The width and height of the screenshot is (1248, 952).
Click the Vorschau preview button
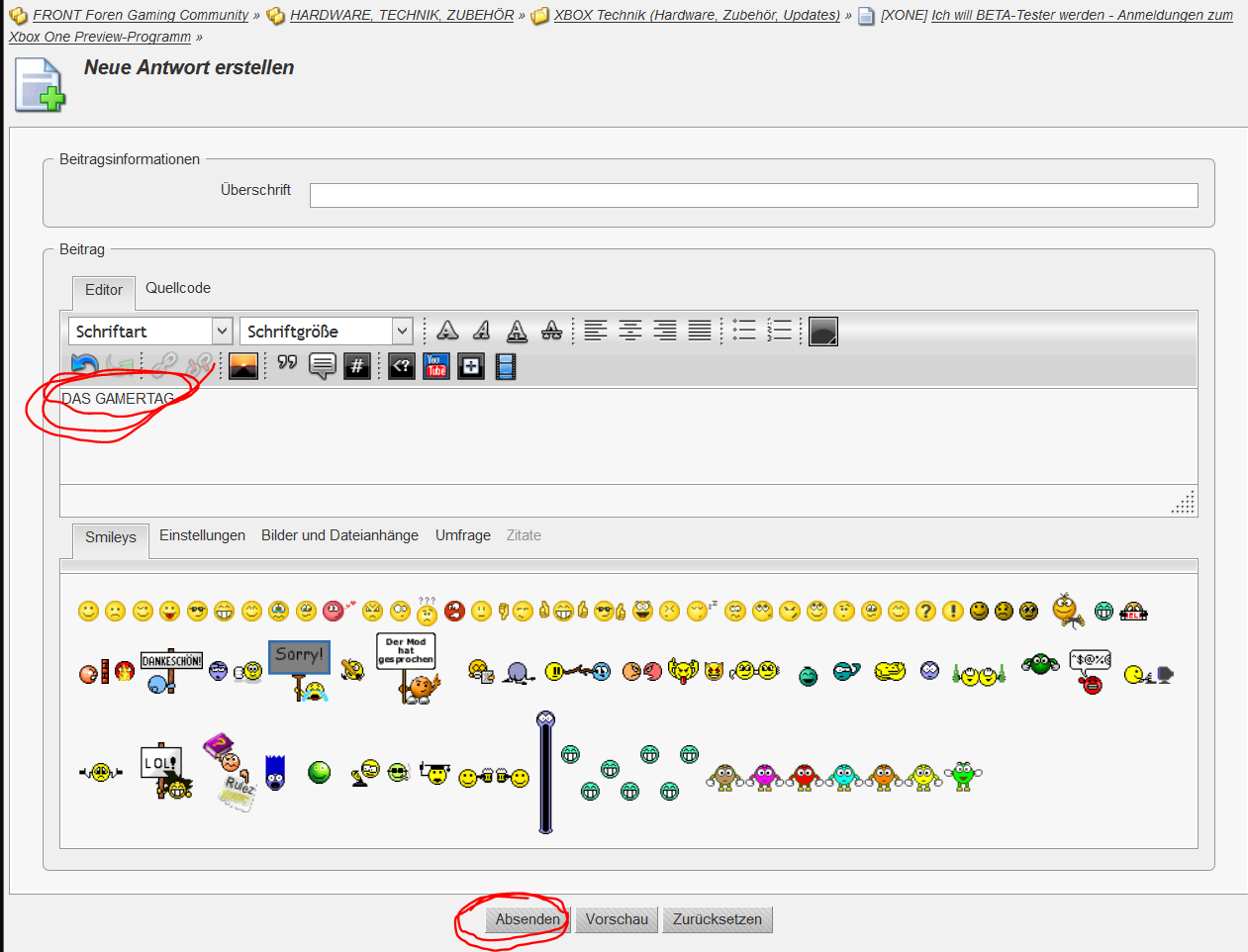(617, 919)
